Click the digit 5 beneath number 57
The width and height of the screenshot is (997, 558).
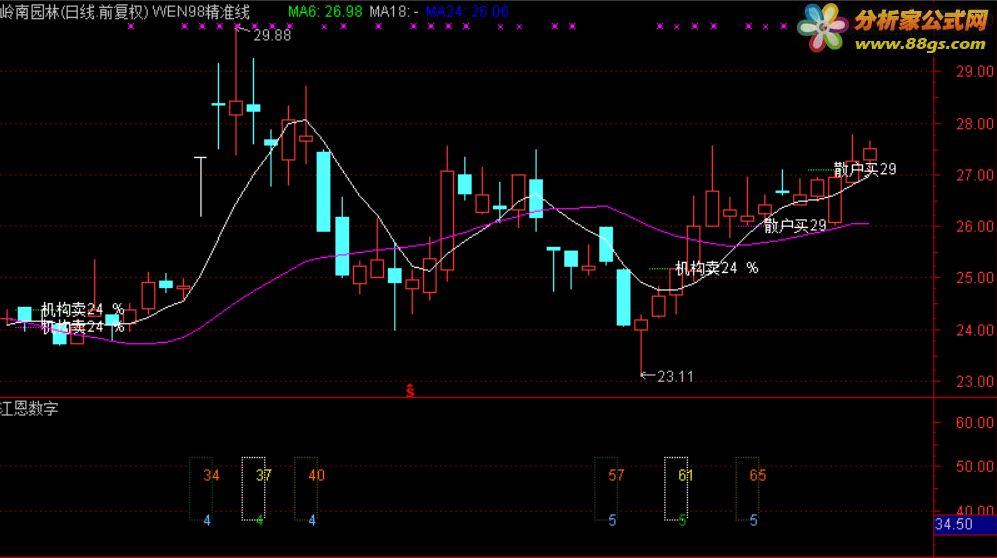coord(612,521)
